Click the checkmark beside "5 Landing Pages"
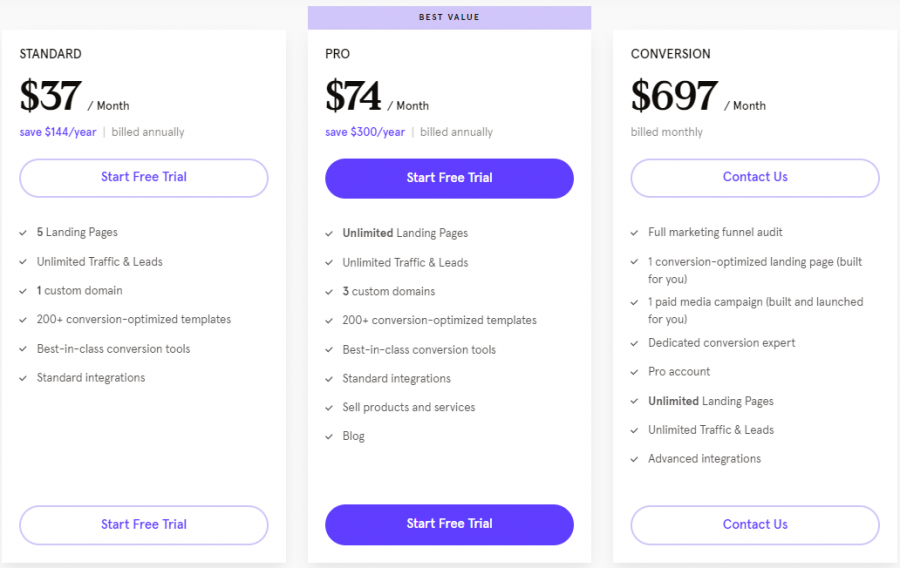This screenshot has height=568, width=900. coord(24,233)
